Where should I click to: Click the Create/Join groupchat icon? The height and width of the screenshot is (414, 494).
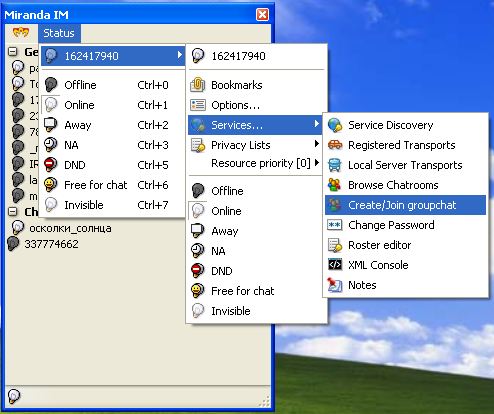point(335,205)
